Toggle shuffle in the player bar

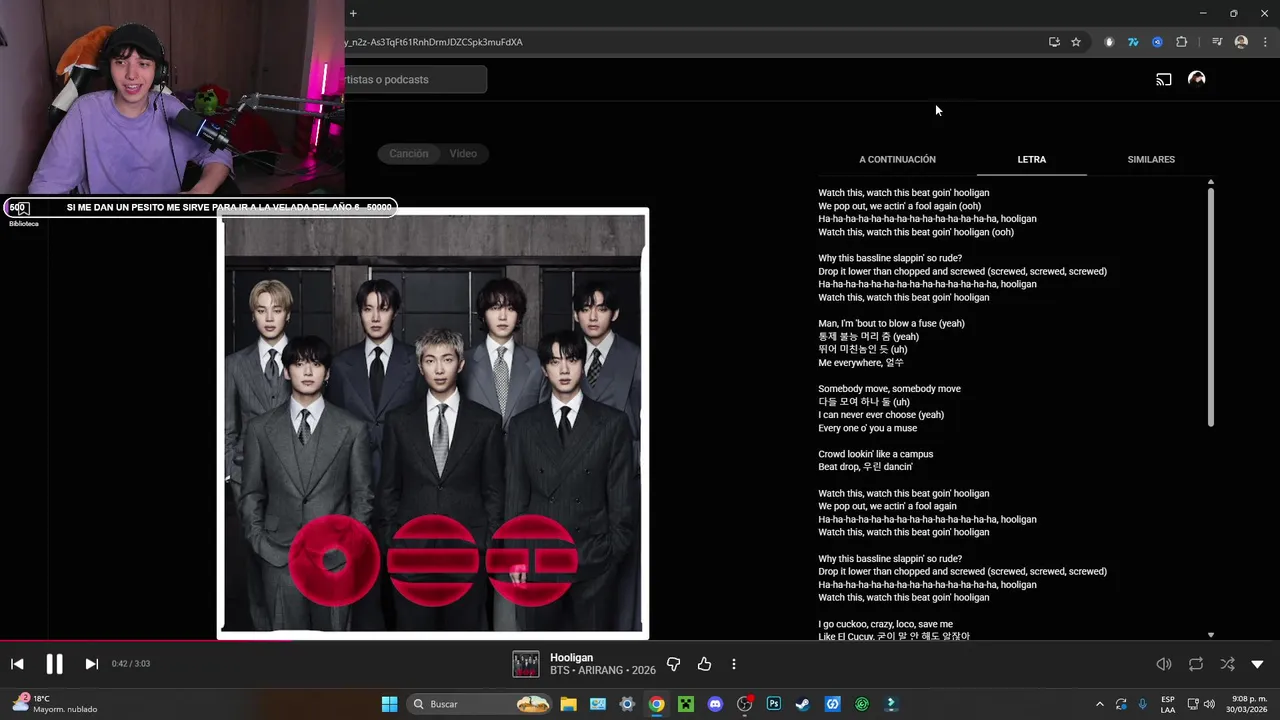click(1227, 664)
